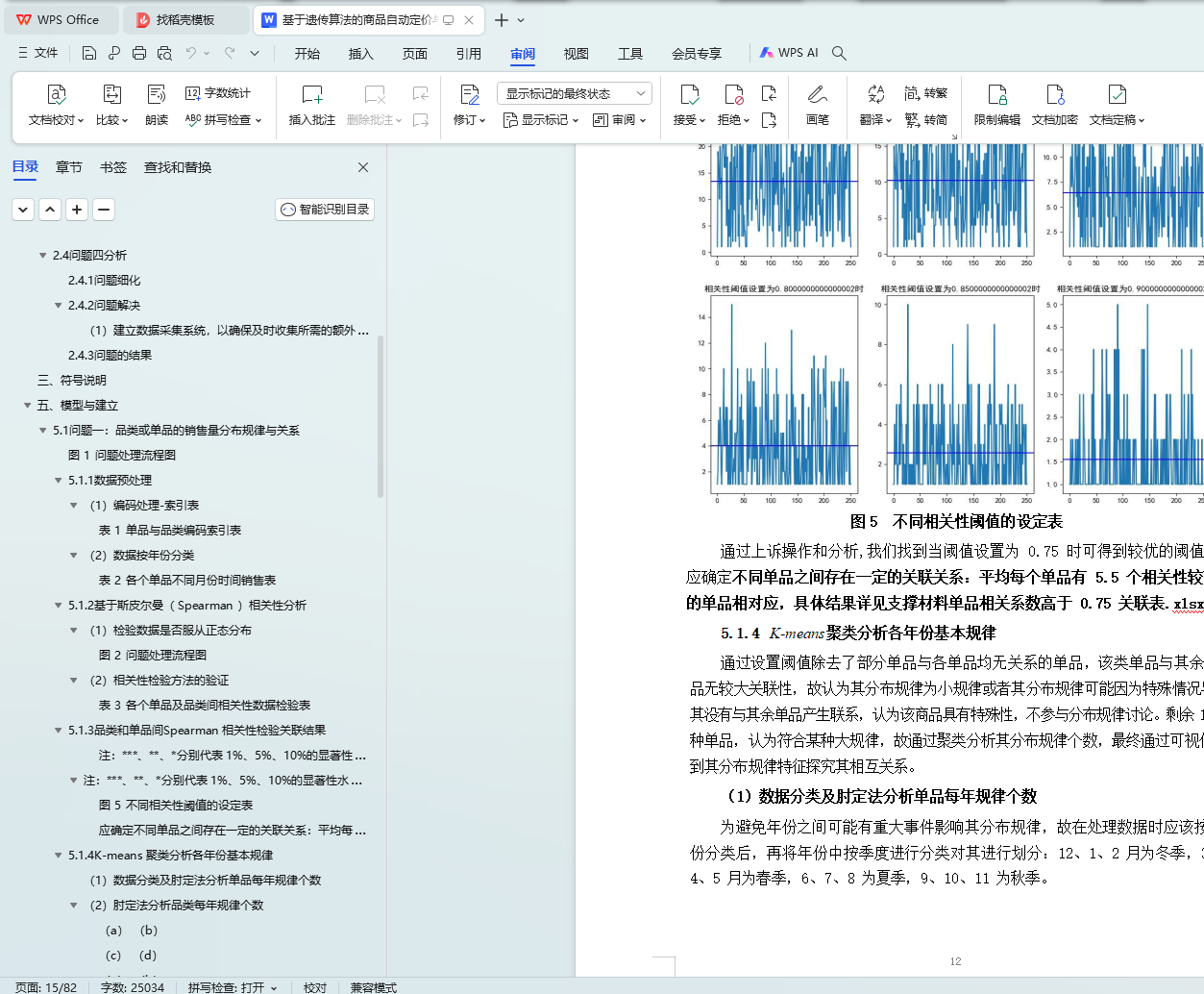Click the 修订 track changes icon
Image resolution: width=1204 pixels, height=994 pixels.
click(x=470, y=94)
